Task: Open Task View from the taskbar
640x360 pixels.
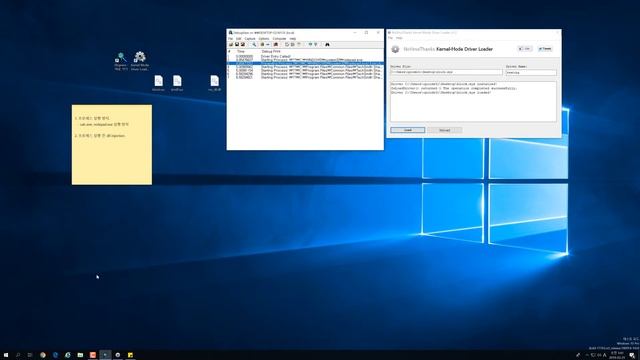Action: click(x=30, y=355)
